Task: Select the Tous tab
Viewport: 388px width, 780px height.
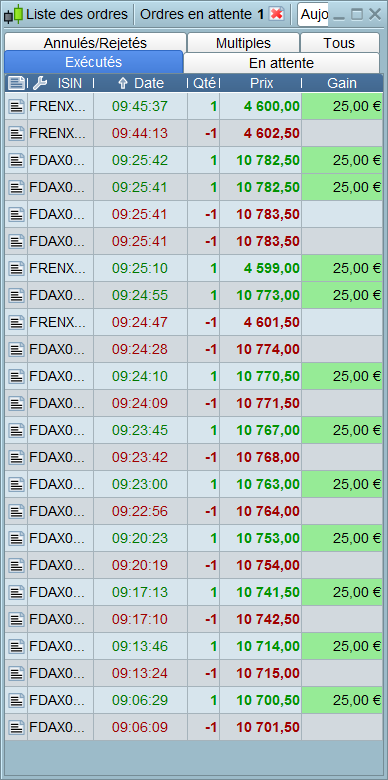Action: (x=339, y=43)
